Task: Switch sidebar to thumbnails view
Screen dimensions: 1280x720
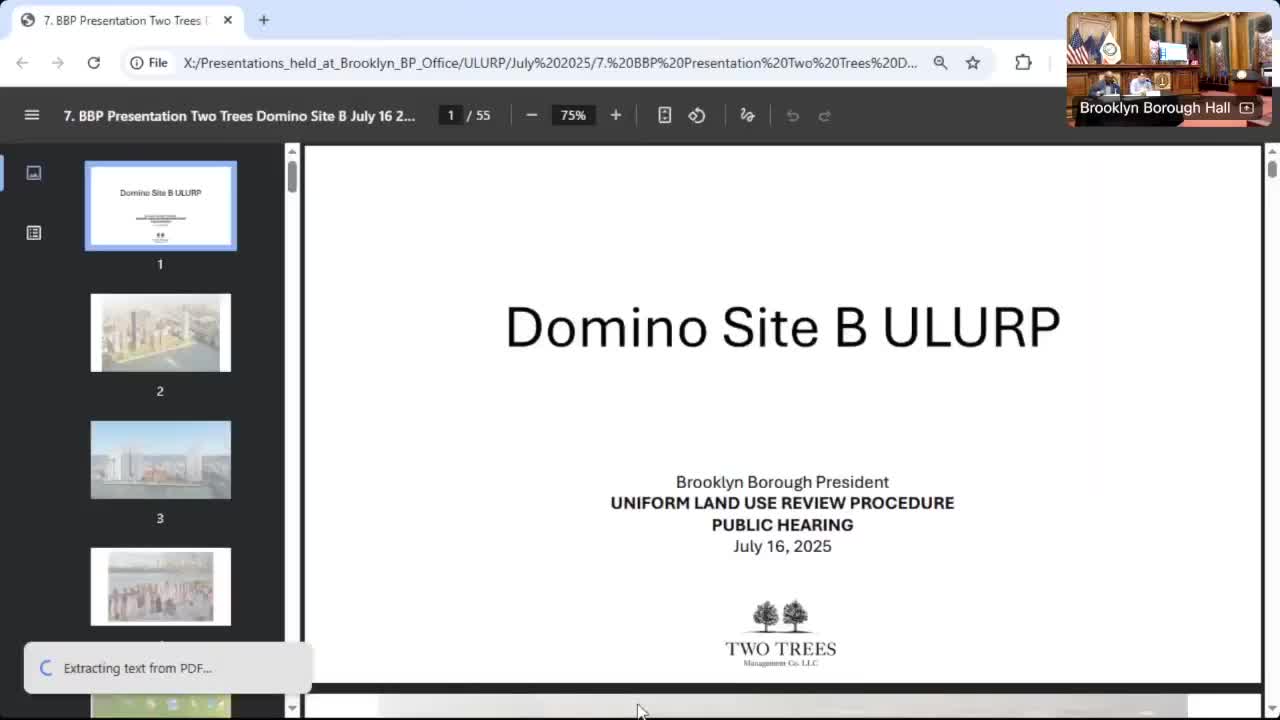Action: pos(33,172)
